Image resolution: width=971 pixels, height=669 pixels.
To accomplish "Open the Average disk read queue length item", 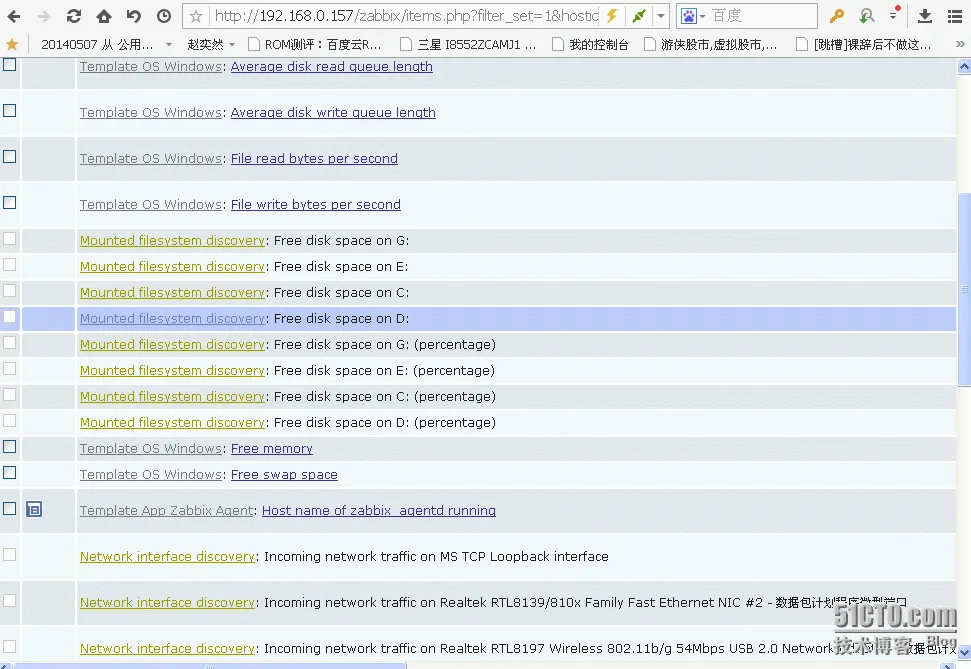I will [x=331, y=67].
